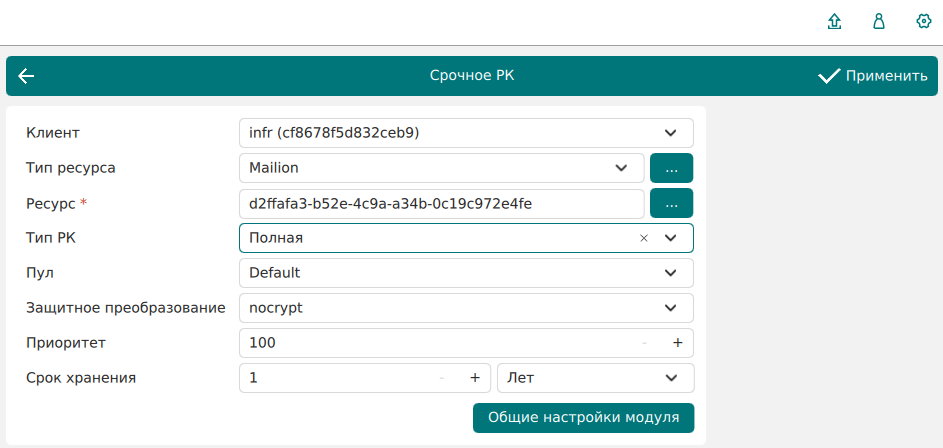Click the ellipsis button next to Тип ресурса

[x=671, y=168]
